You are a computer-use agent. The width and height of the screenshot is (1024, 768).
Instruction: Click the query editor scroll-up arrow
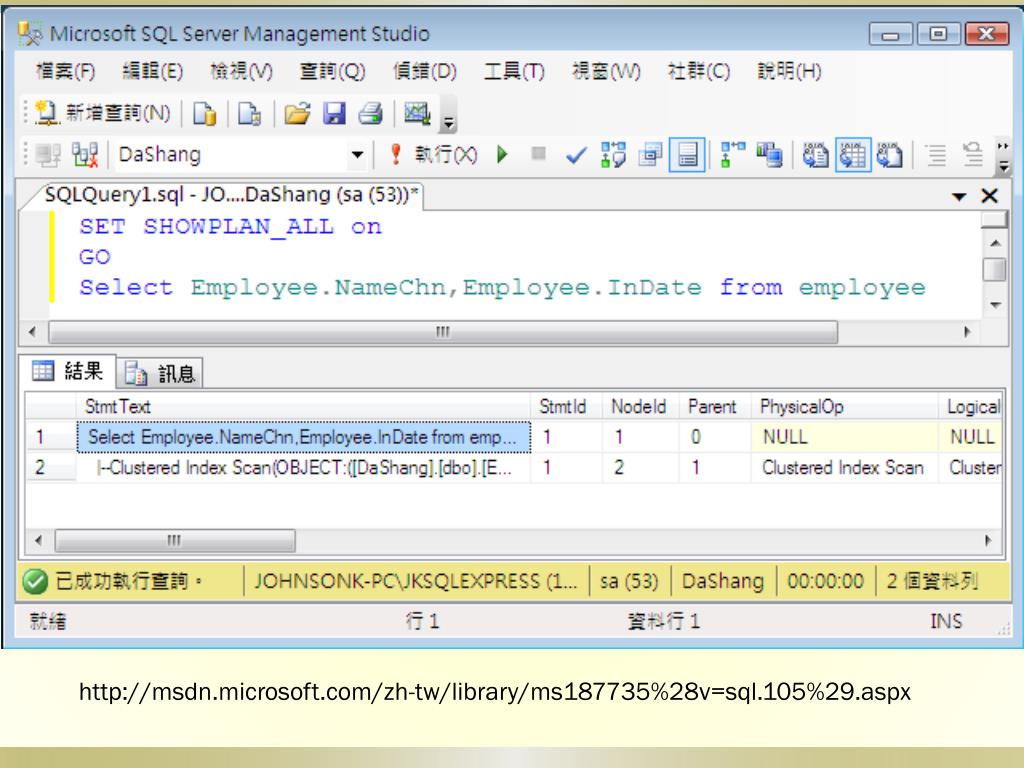coord(995,244)
